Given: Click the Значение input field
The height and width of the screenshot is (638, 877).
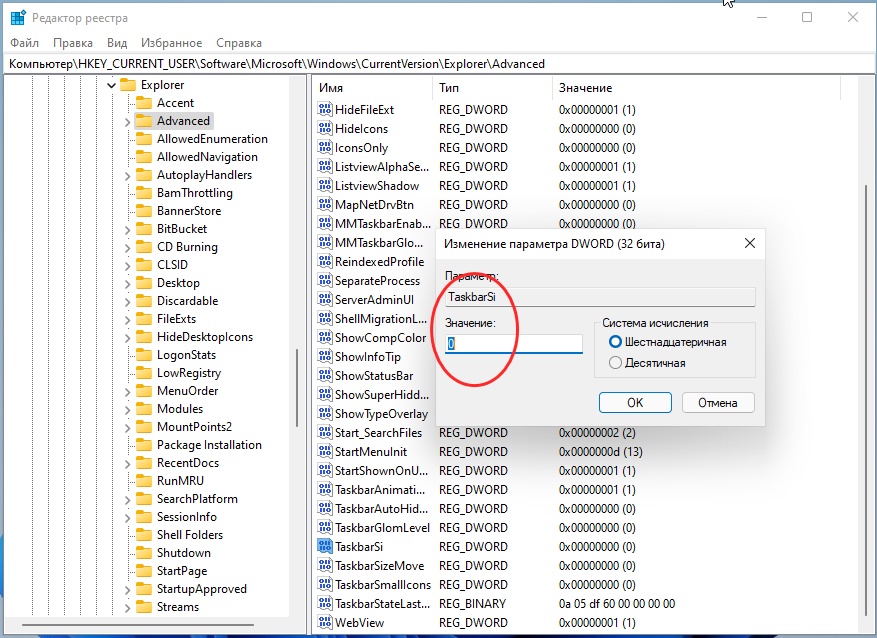Looking at the screenshot, I should click(513, 343).
